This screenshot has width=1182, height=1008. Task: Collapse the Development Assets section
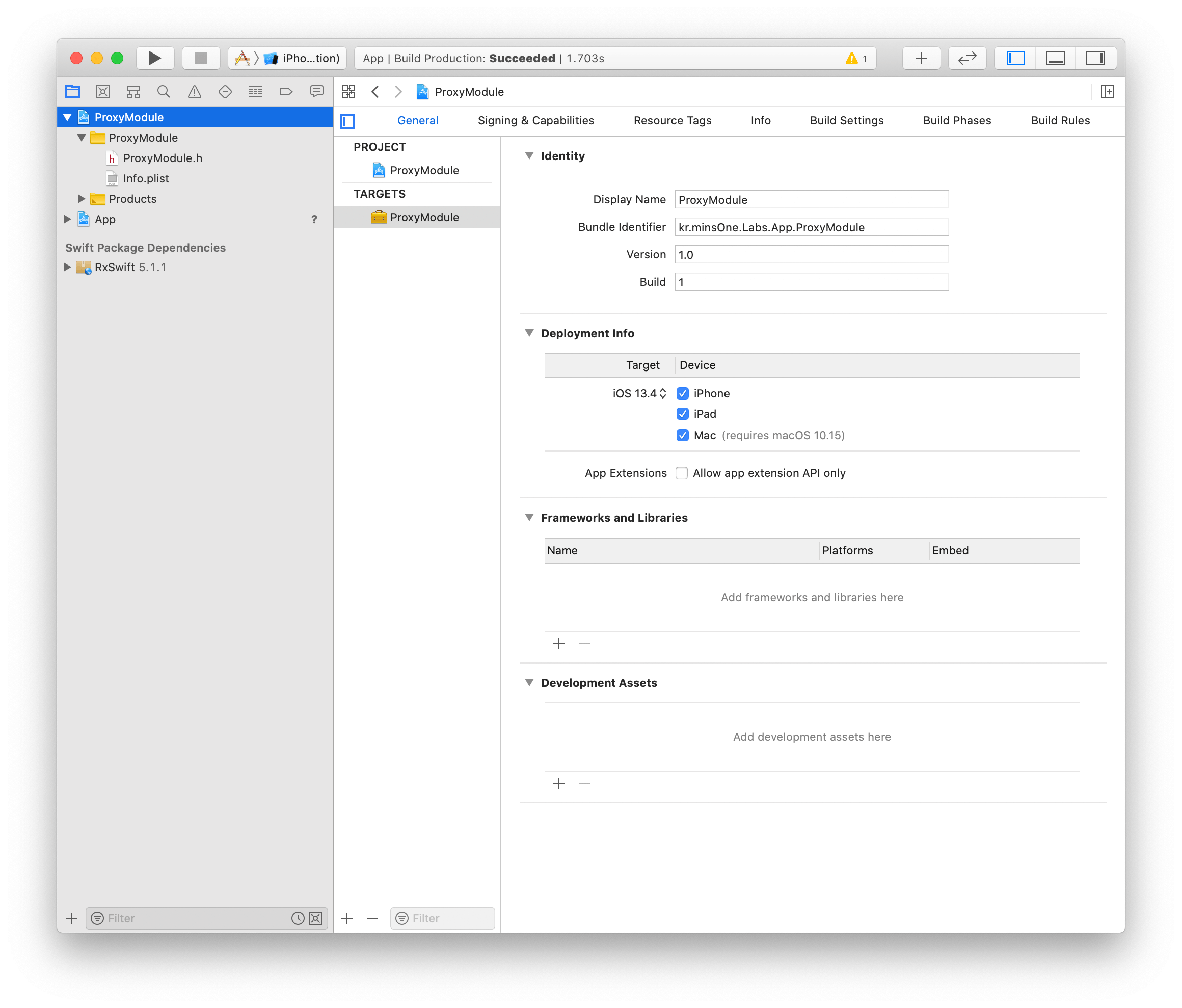pyautogui.click(x=529, y=683)
